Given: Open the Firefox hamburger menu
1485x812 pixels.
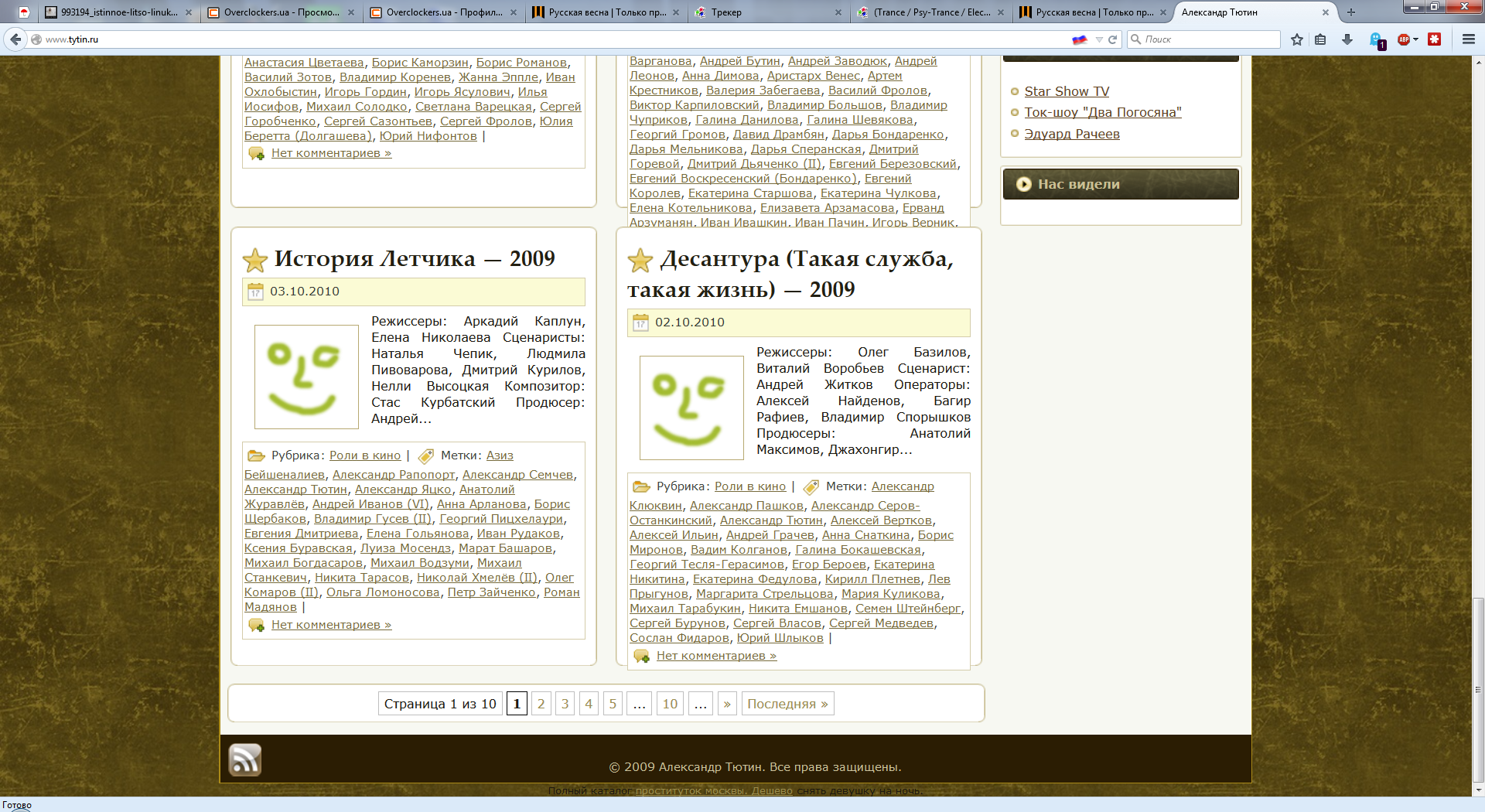Looking at the screenshot, I should 1468,39.
